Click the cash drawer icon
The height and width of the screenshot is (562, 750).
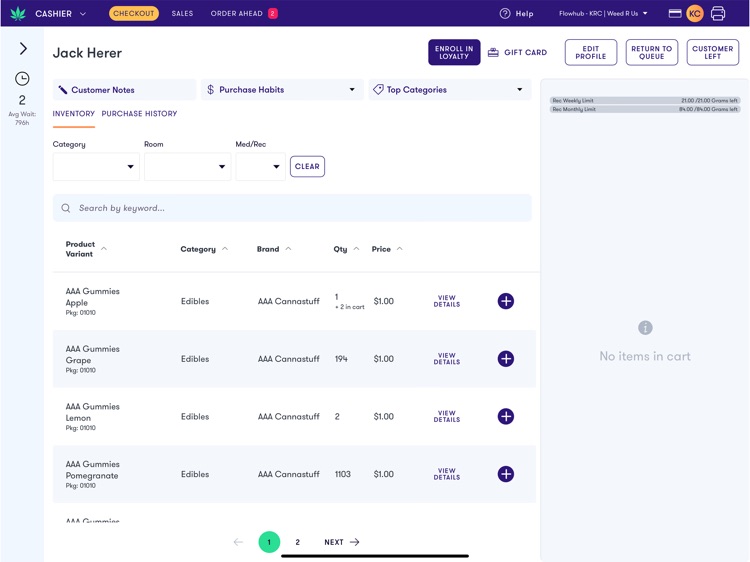675,13
